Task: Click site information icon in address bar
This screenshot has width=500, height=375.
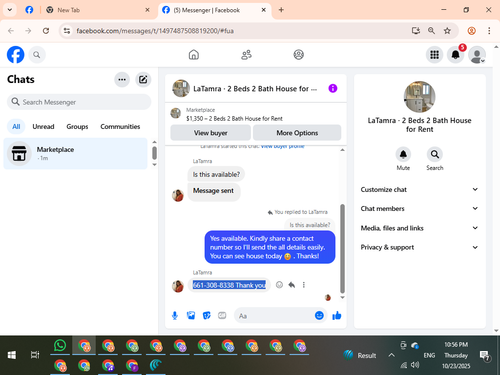Action: point(67,31)
